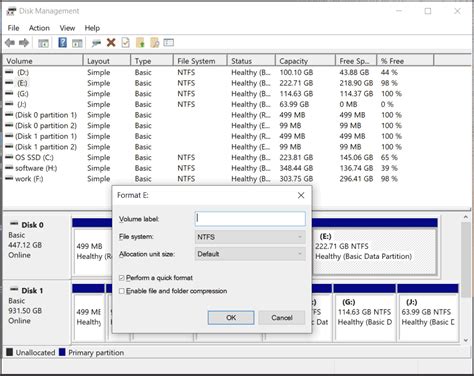The width and height of the screenshot is (474, 376).
Task: Sort by the Volume column header
Action: [43, 61]
